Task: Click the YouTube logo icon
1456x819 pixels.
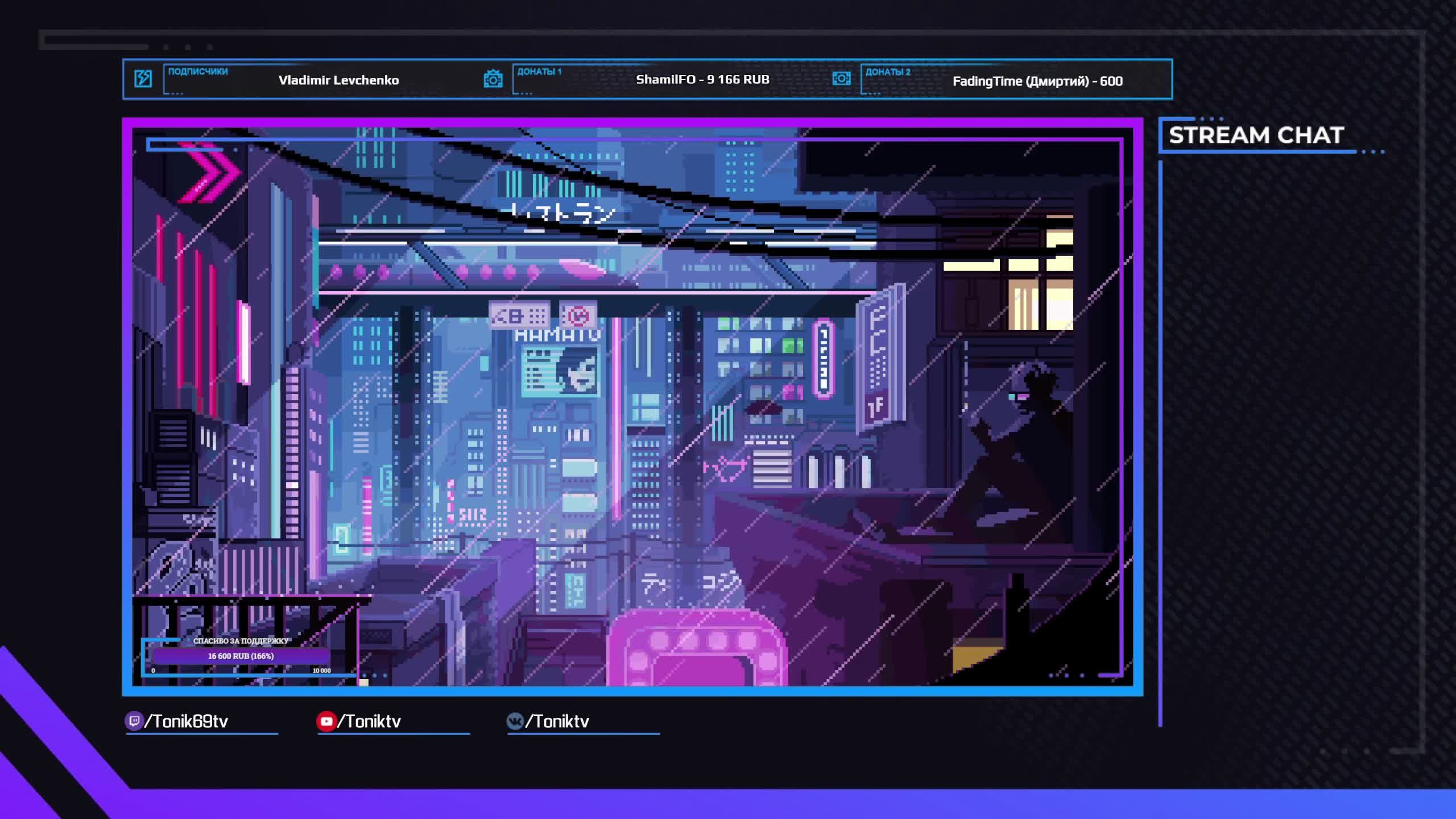Action: tap(326, 721)
